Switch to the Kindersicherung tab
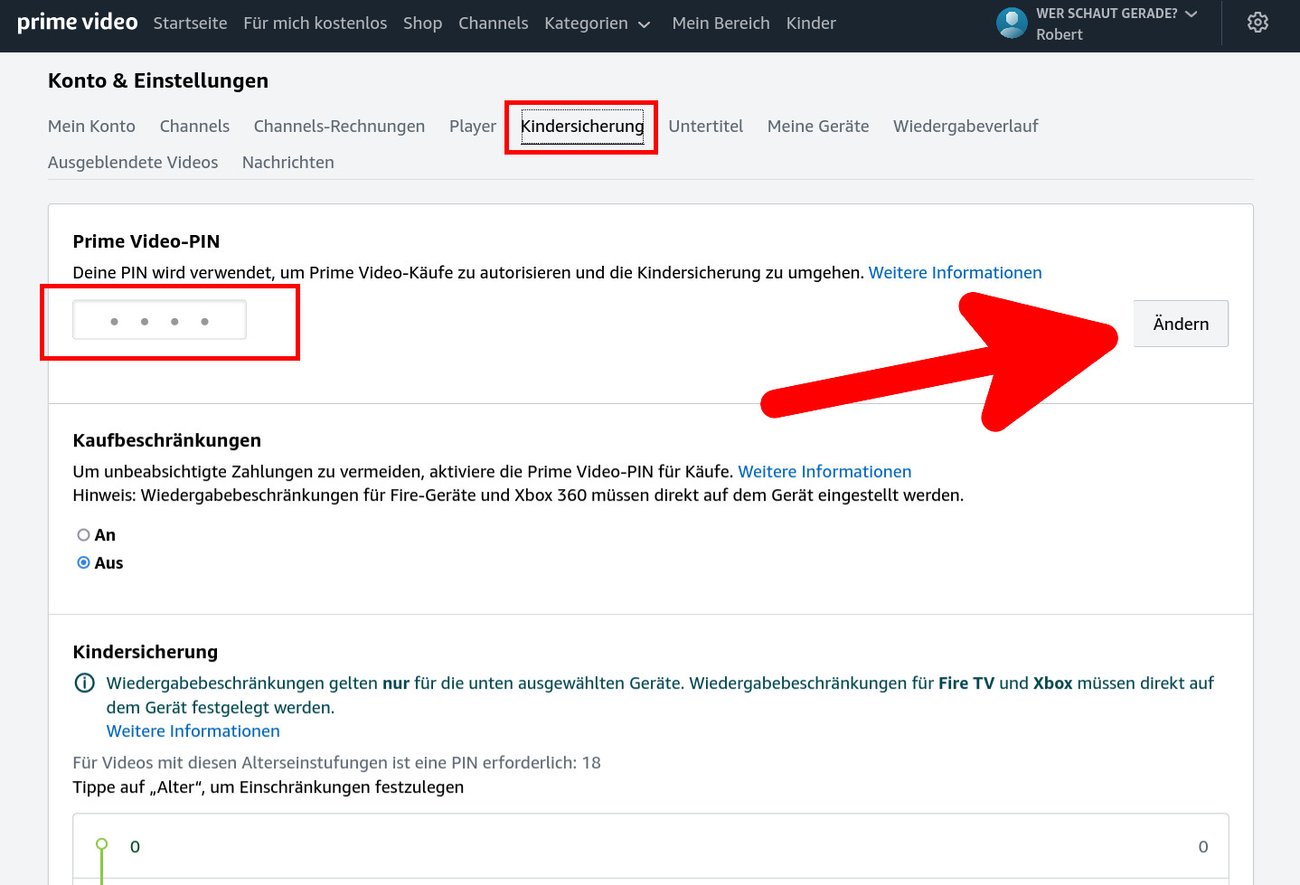 click(582, 126)
